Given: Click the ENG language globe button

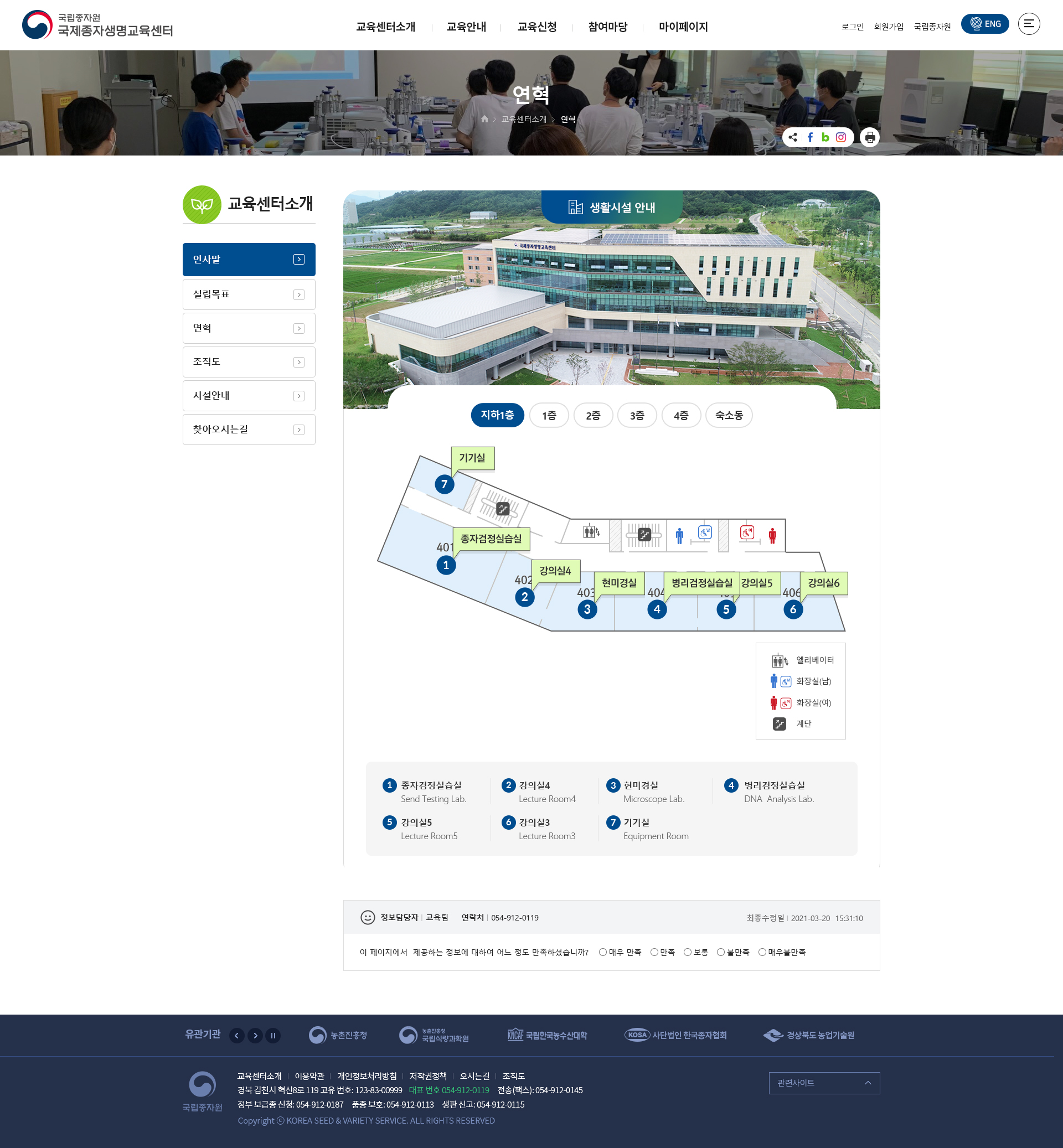Looking at the screenshot, I should [x=985, y=24].
